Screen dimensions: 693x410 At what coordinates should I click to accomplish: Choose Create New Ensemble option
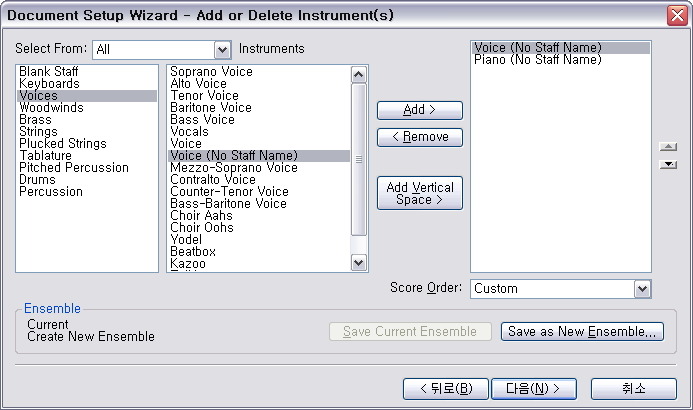(91, 337)
